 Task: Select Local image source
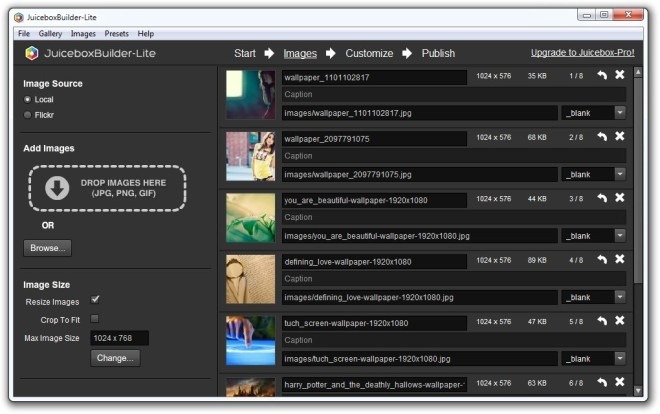tap(28, 100)
